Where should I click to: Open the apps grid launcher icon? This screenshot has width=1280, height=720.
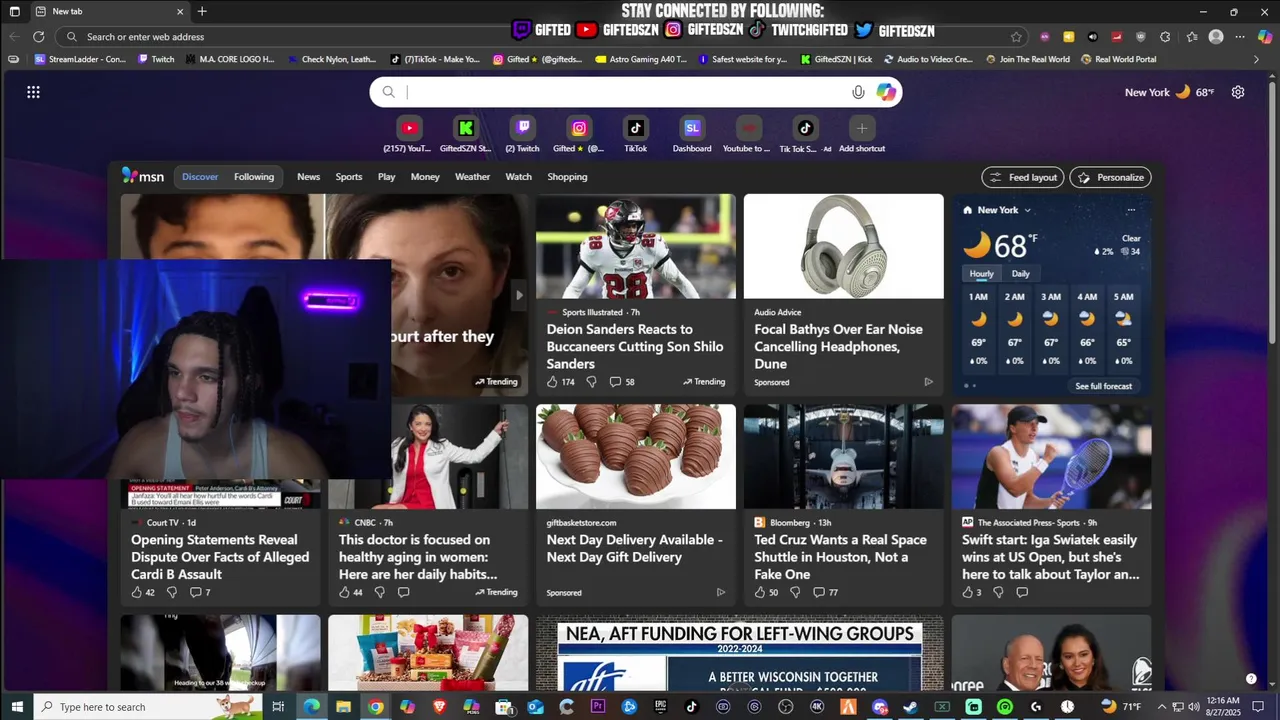33,92
